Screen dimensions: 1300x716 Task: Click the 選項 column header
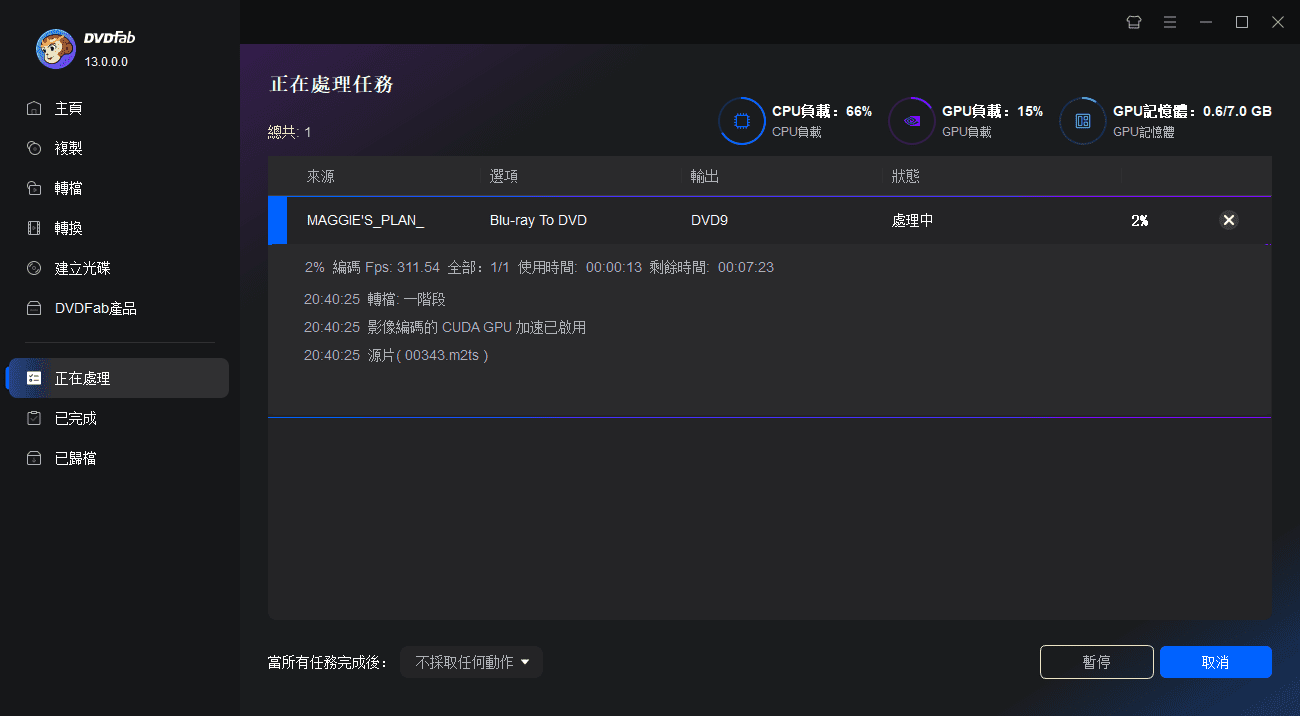[504, 176]
